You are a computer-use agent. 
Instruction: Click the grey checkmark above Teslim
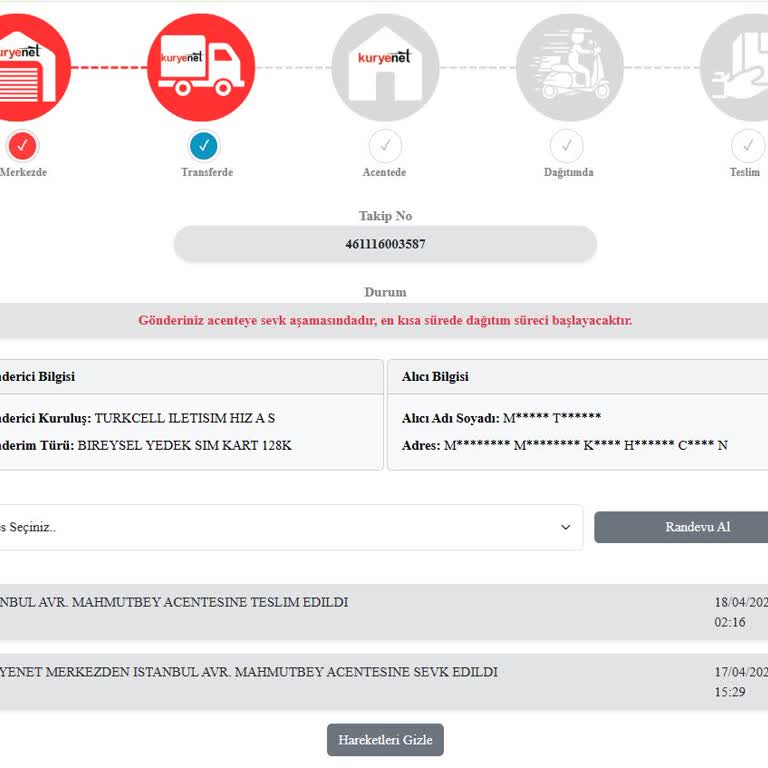coord(748,145)
